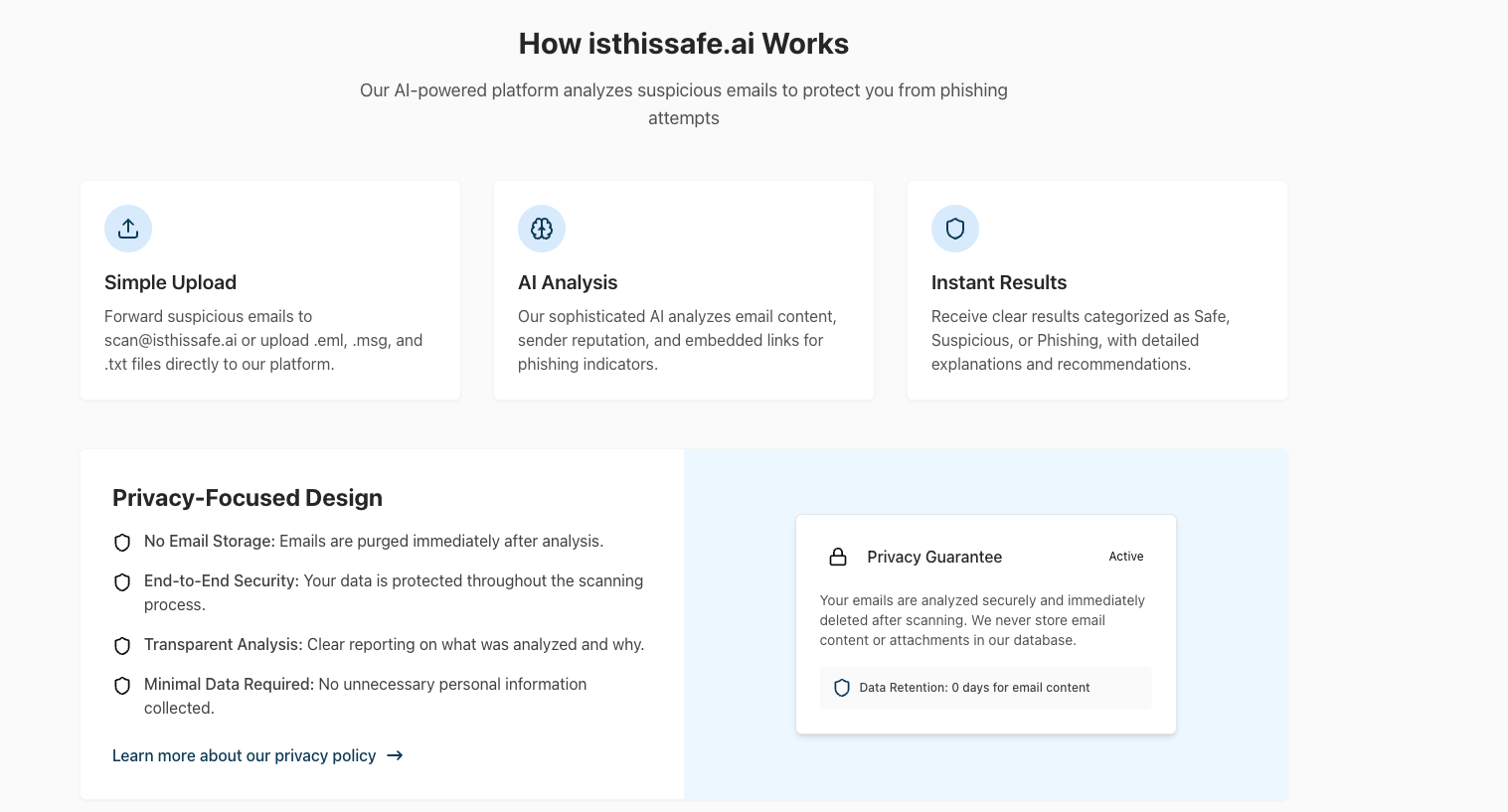Screen dimensions: 1508x812
Task: Click the shield icon beside Minimal Data Required
Action: [122, 686]
